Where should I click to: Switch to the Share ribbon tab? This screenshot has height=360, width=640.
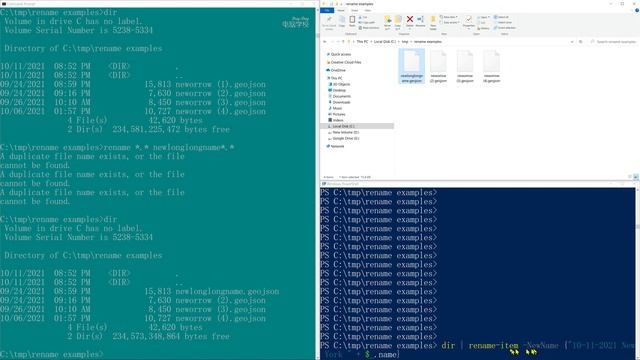[355, 10]
